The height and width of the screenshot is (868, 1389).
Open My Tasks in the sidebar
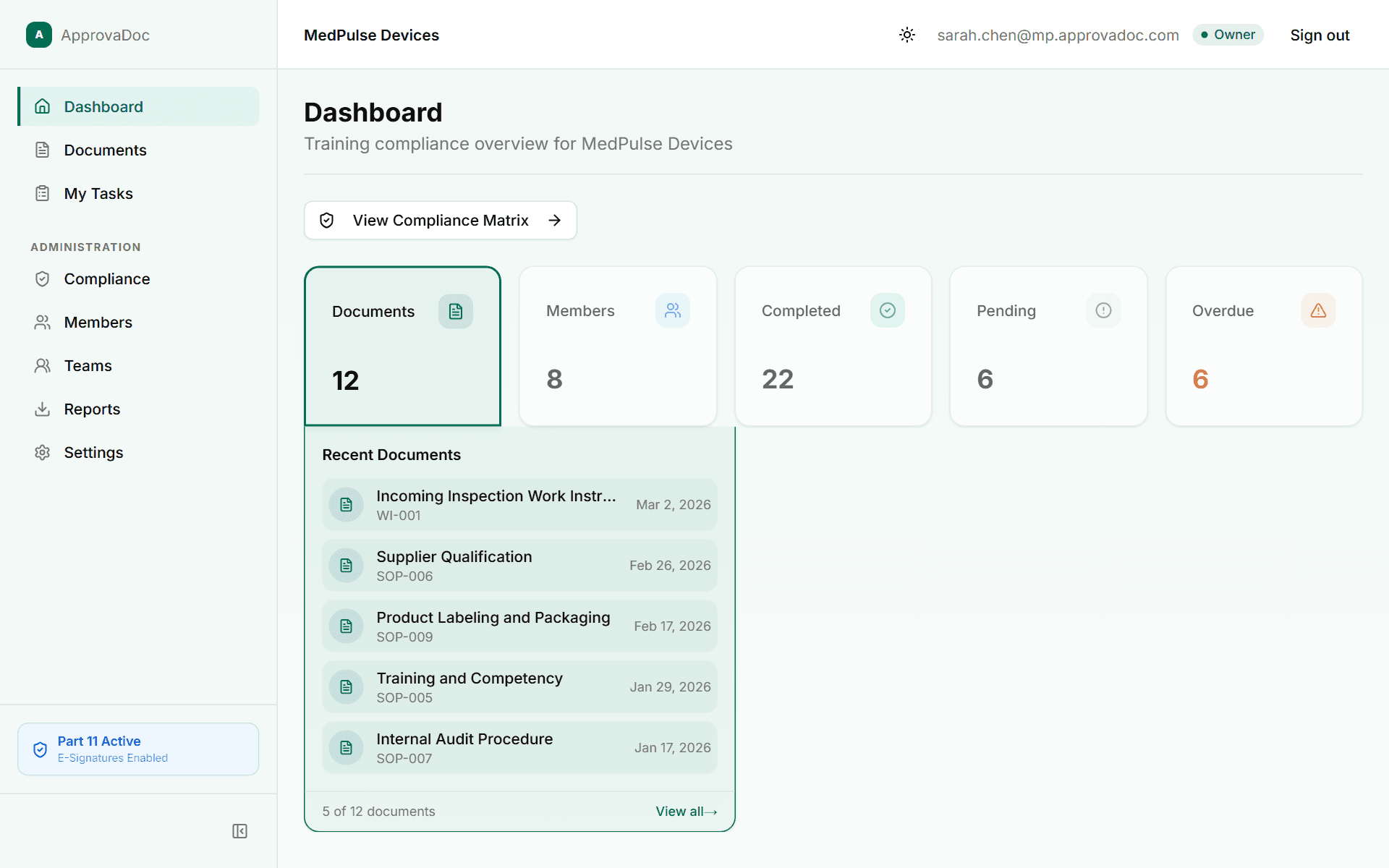[98, 193]
